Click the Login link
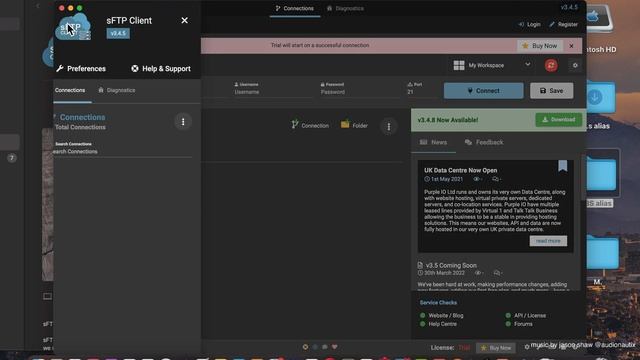Screen dimensions: 640x360 [x=529, y=24]
